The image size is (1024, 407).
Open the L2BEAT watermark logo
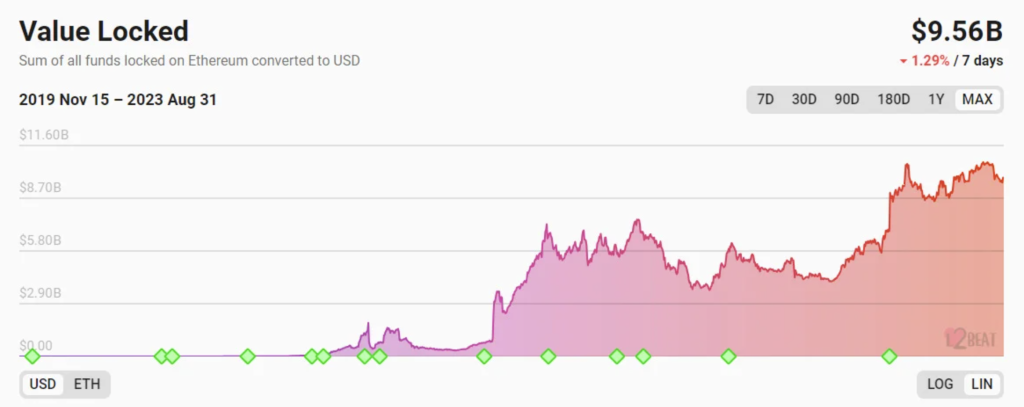(971, 338)
